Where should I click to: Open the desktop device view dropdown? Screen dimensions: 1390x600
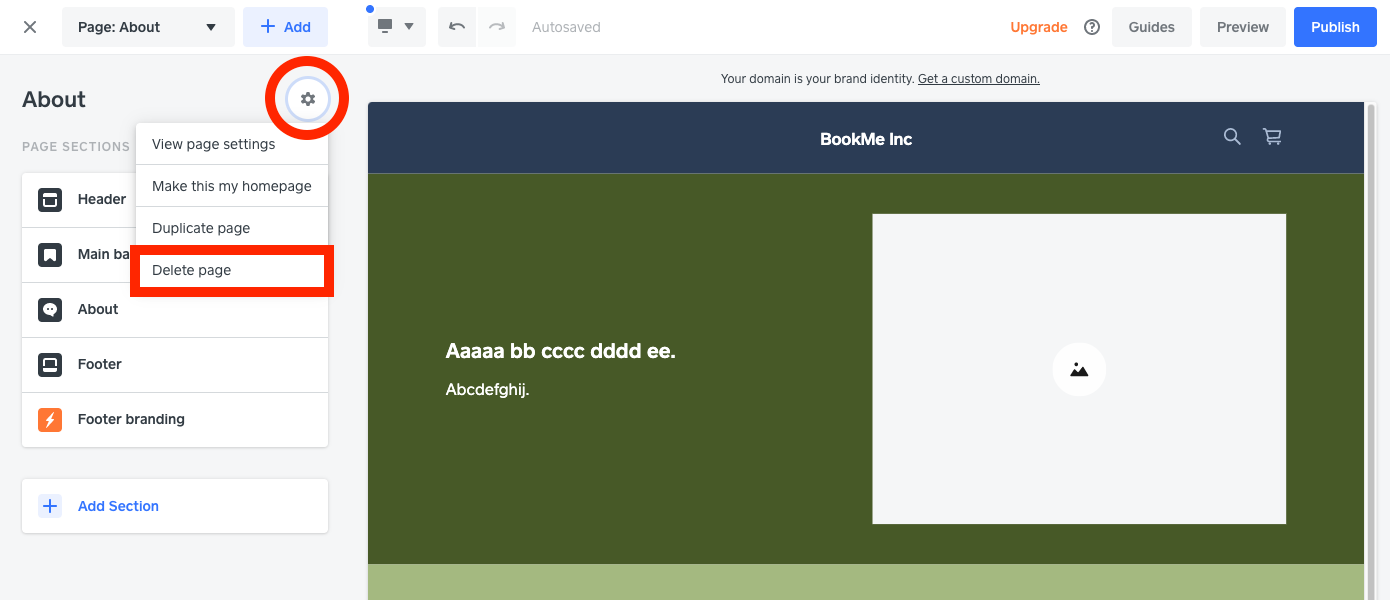(x=397, y=27)
